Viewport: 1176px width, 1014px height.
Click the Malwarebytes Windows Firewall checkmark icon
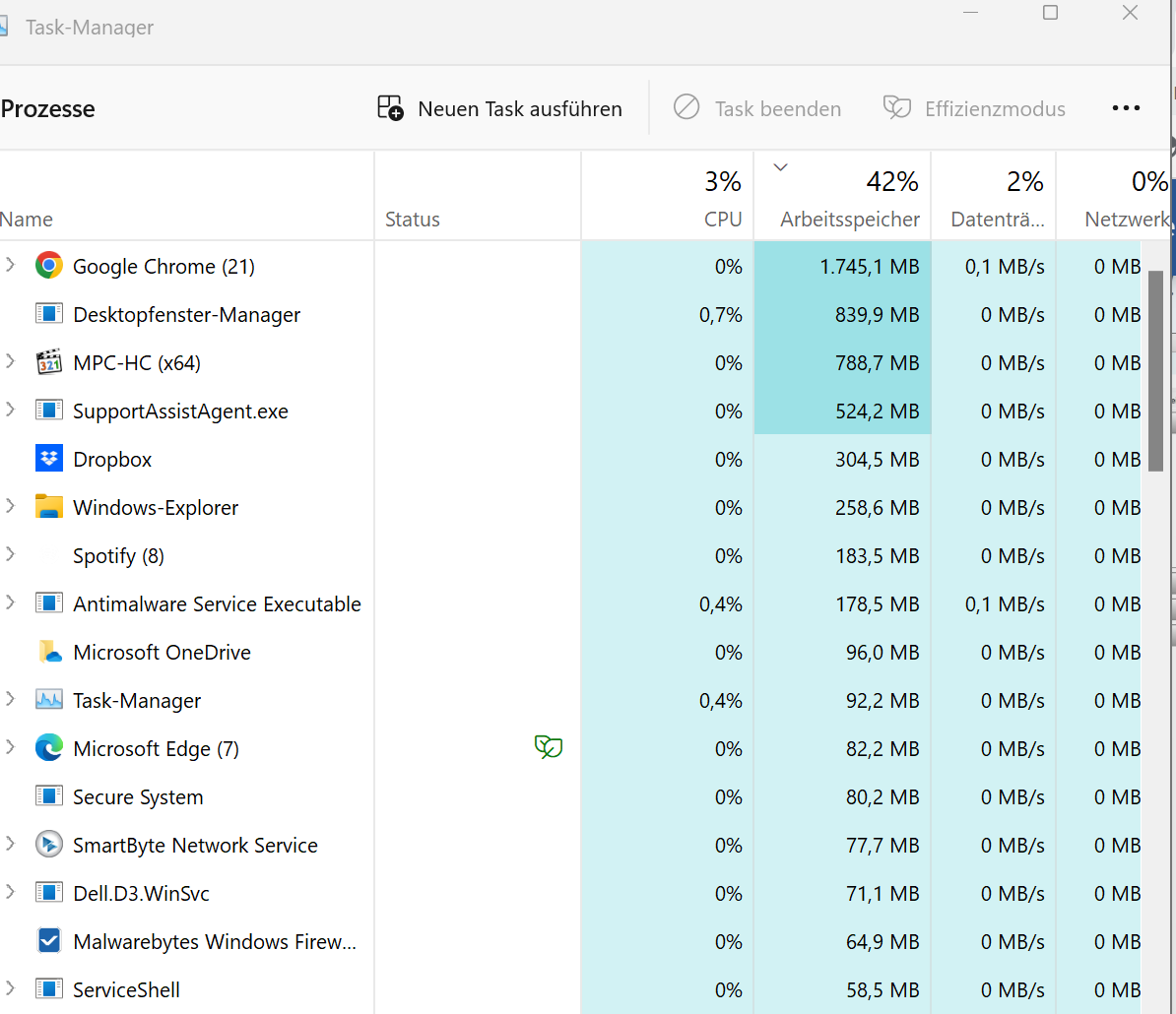[x=48, y=940]
